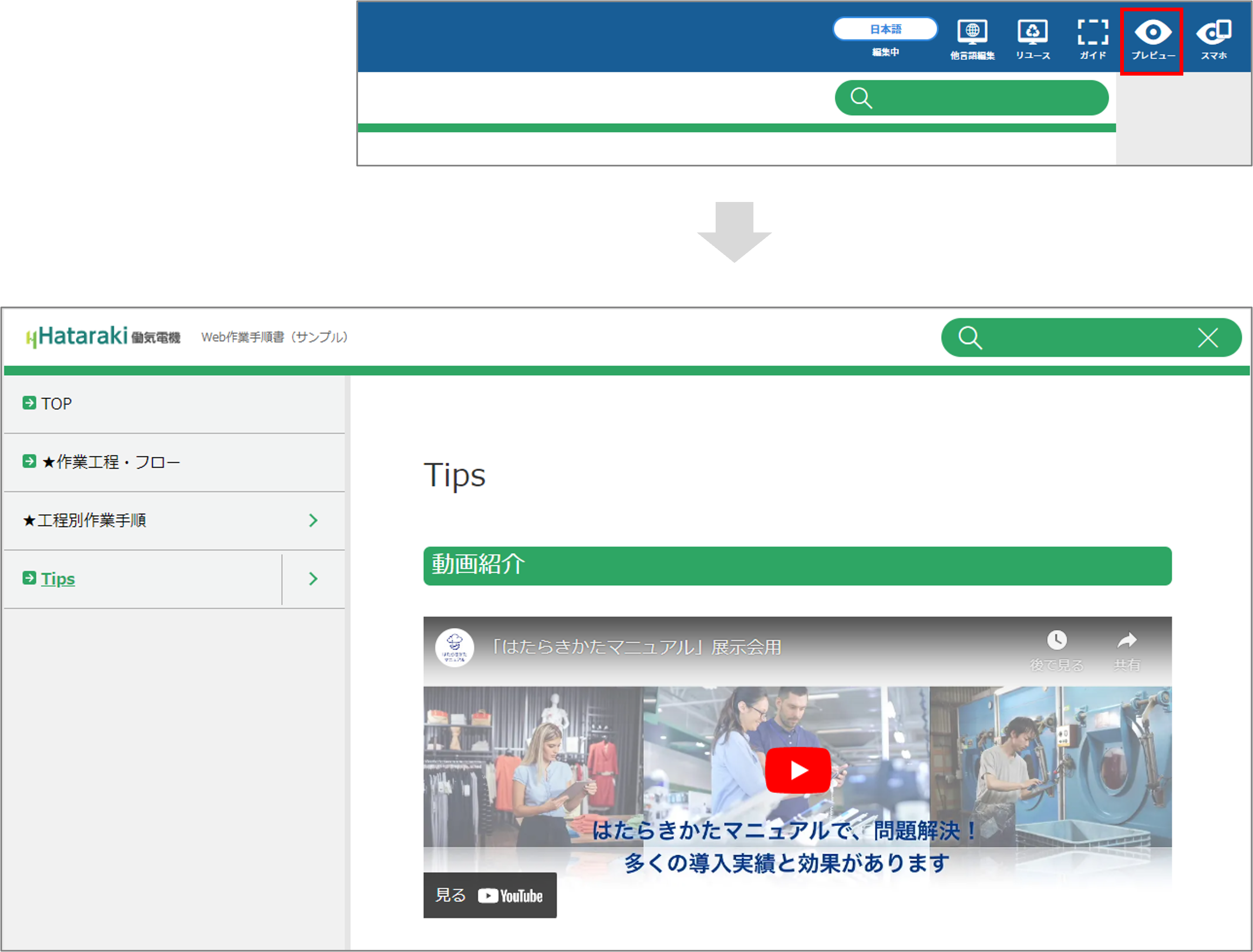
Task: Click the Tips link in sidebar
Action: point(58,578)
